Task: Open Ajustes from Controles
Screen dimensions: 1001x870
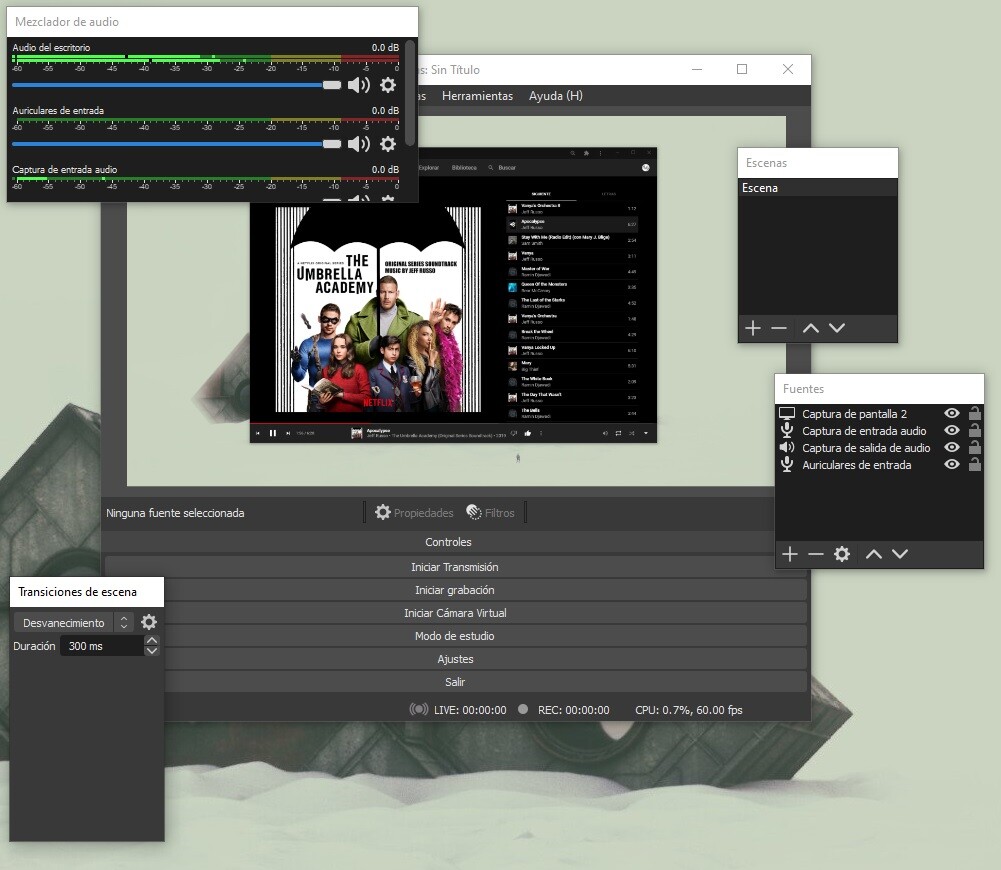Action: [x=455, y=659]
